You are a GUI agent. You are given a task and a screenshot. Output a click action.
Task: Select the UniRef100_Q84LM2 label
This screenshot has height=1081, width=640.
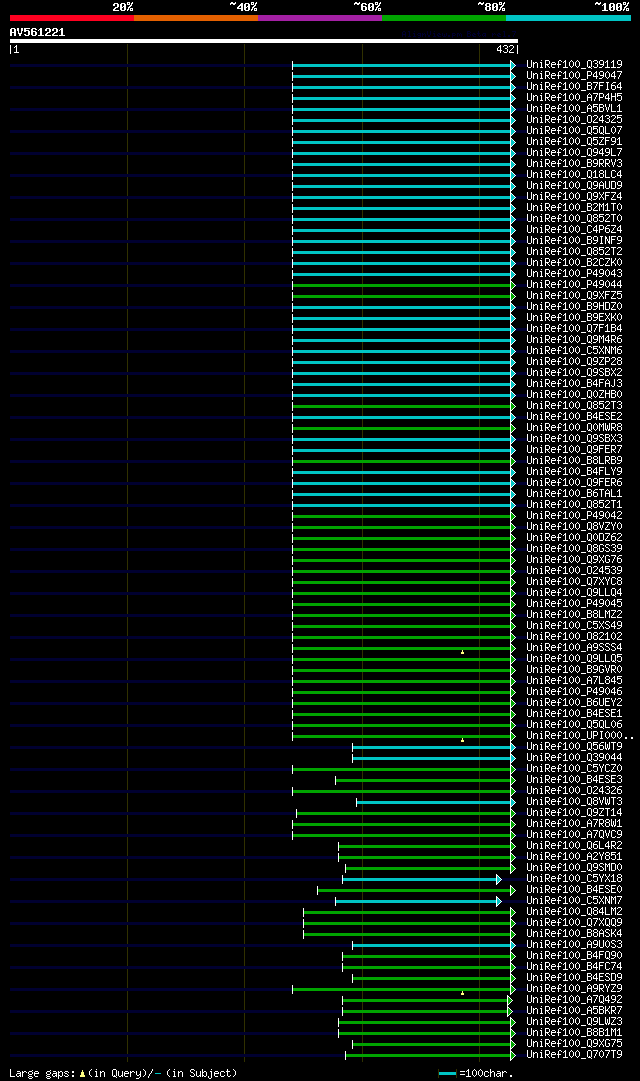pos(574,912)
